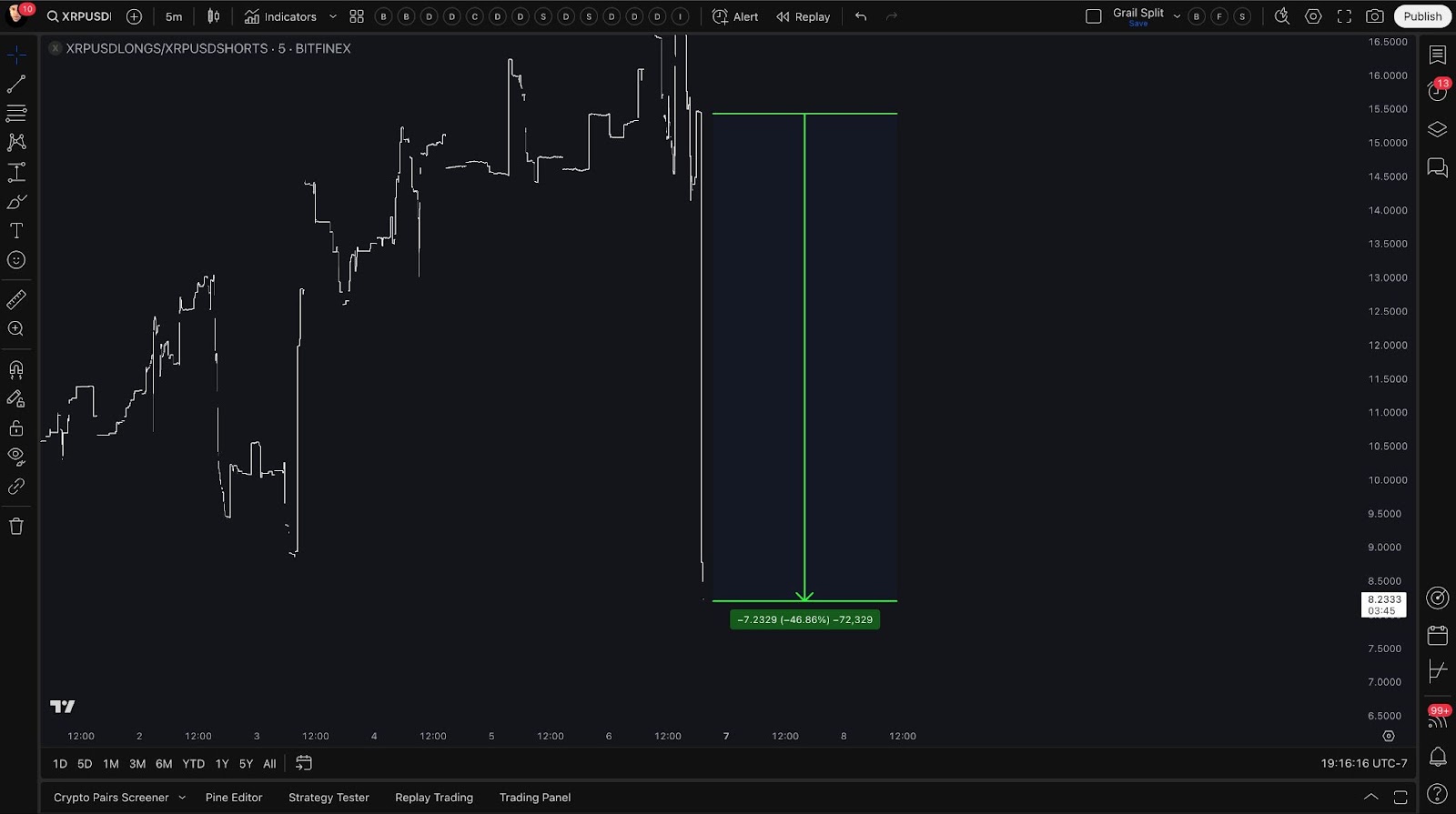Select the YTD time range

tap(193, 764)
